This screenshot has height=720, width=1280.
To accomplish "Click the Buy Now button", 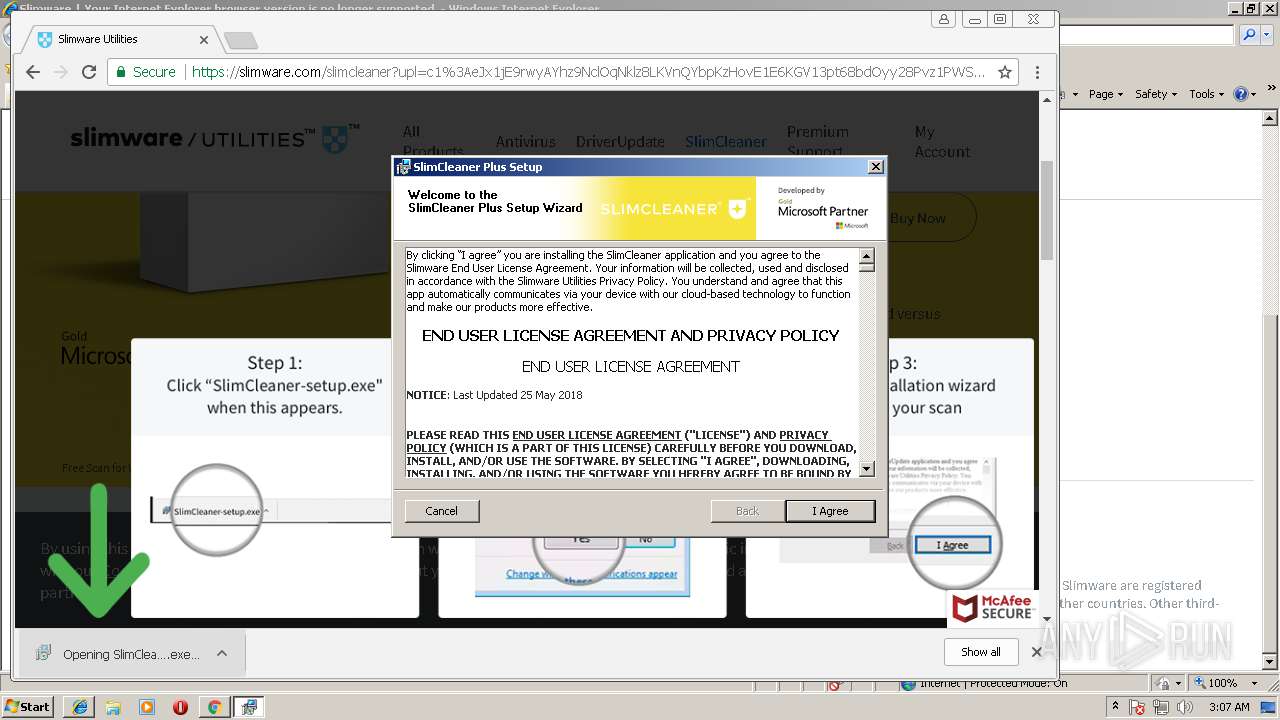I will click(x=918, y=218).
